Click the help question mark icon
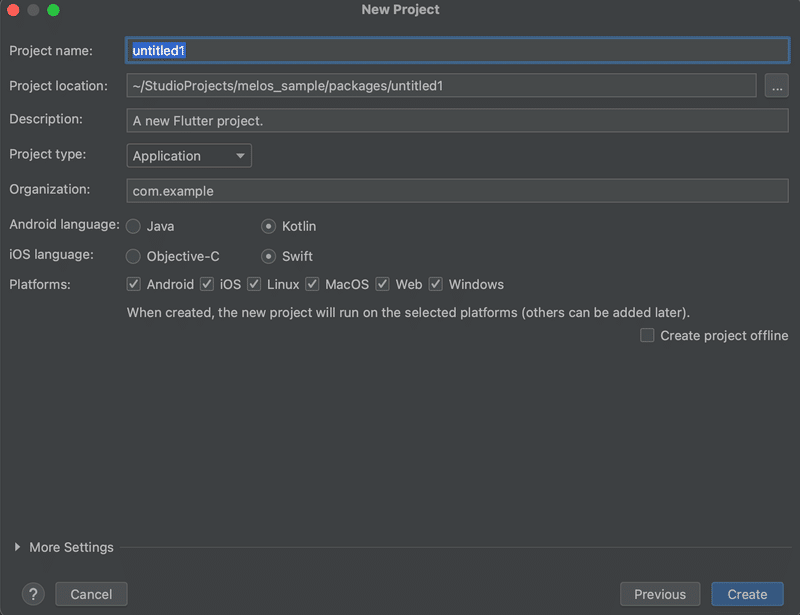The width and height of the screenshot is (800, 615). click(x=34, y=594)
